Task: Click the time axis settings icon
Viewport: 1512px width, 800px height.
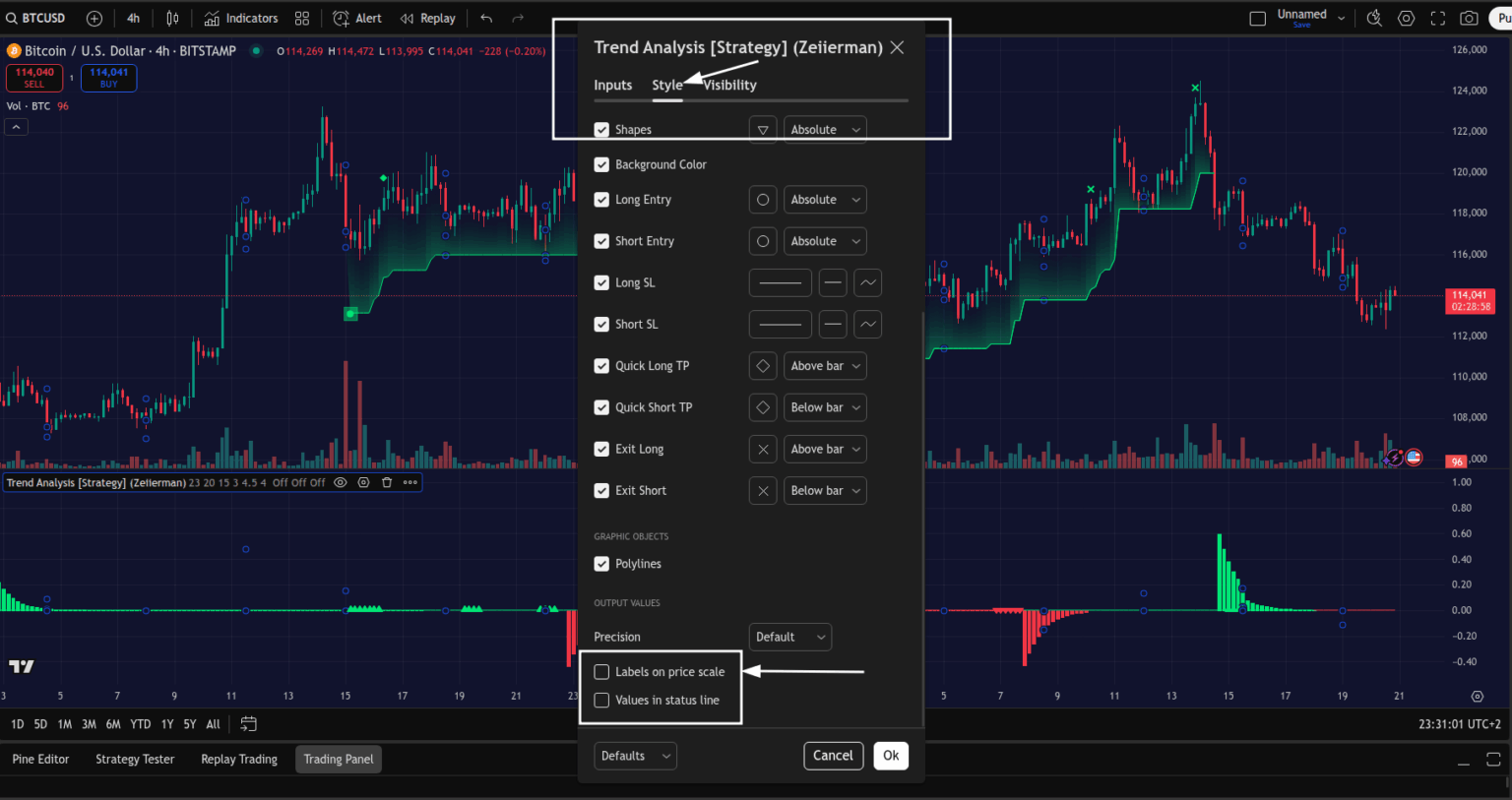Action: pos(1477,696)
